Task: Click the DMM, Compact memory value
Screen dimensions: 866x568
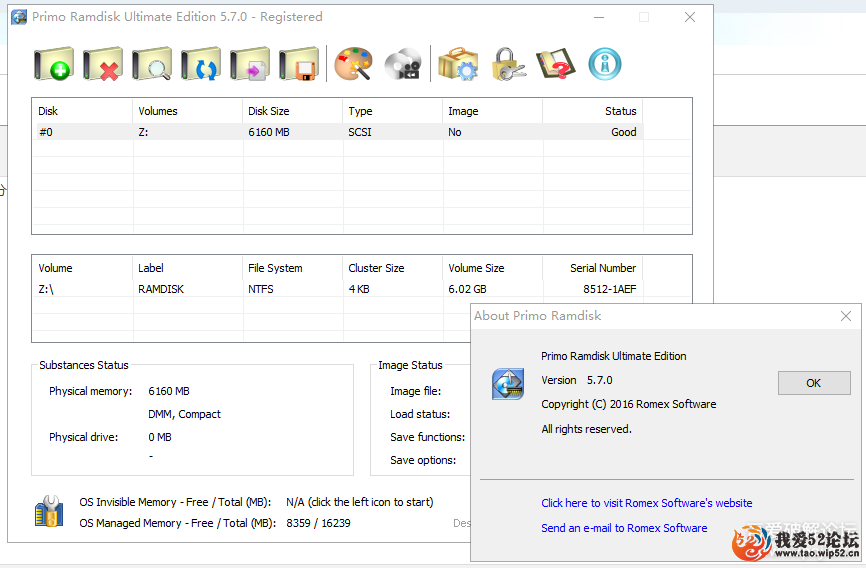Action: click(184, 414)
